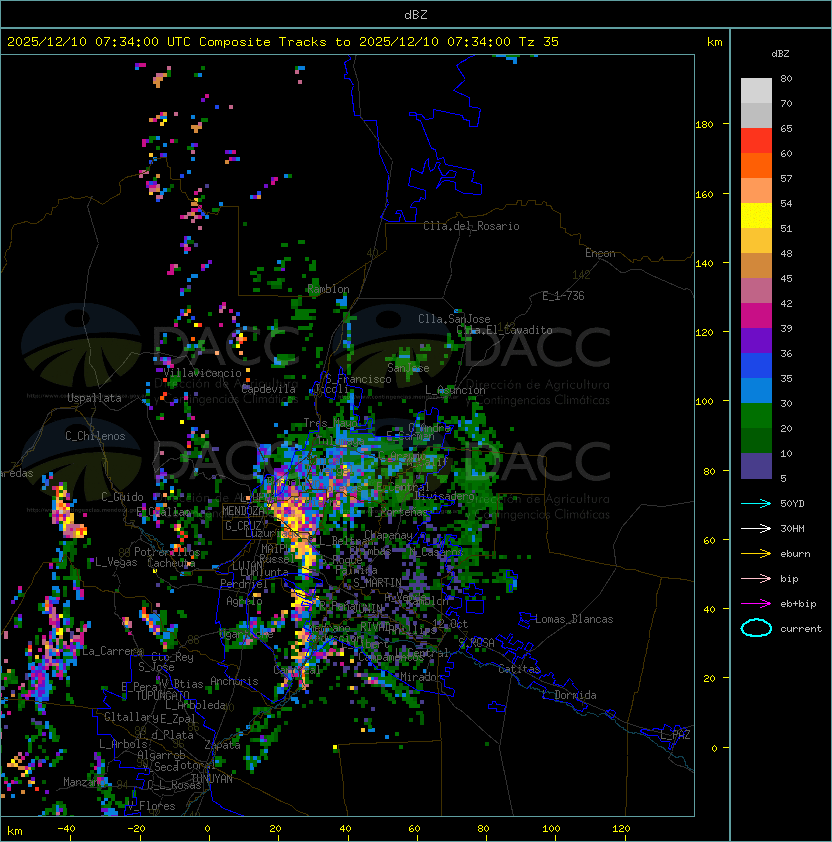832x842 pixels.
Task: Click the Ramblon map label
Action: coord(328,289)
